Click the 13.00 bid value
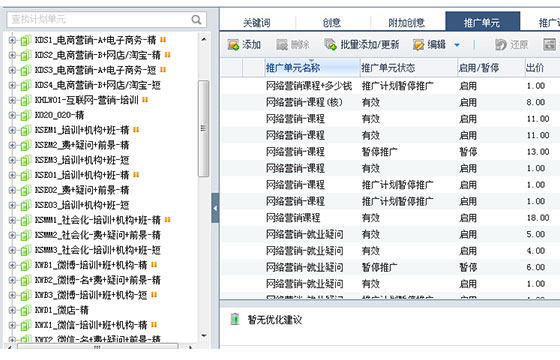The width and height of the screenshot is (560, 360). point(538,152)
